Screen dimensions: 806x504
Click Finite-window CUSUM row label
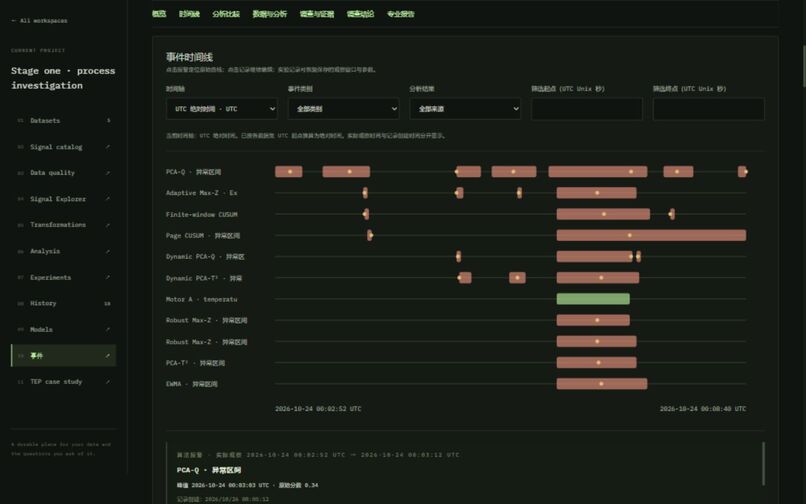202,214
